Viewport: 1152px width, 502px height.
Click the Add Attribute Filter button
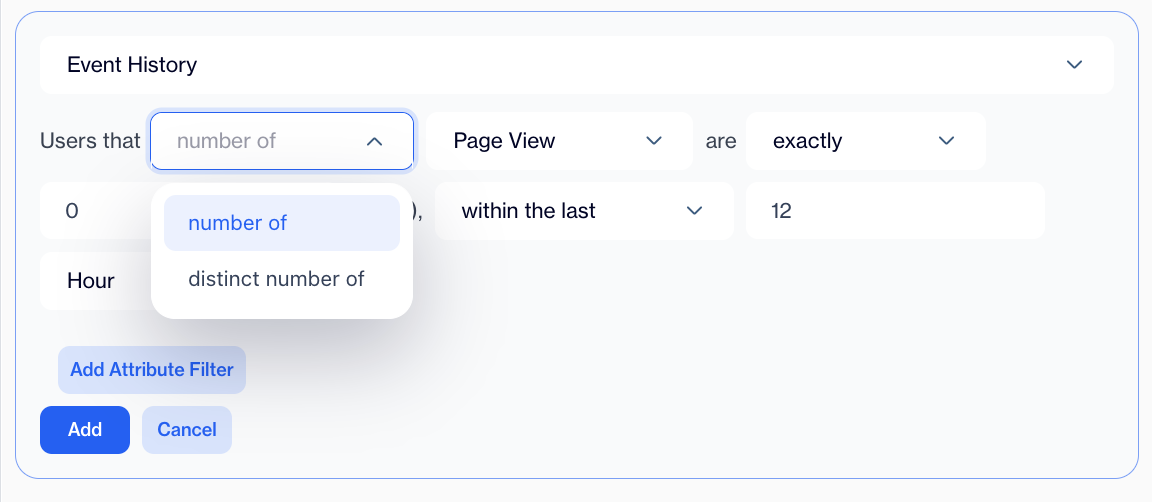point(152,370)
